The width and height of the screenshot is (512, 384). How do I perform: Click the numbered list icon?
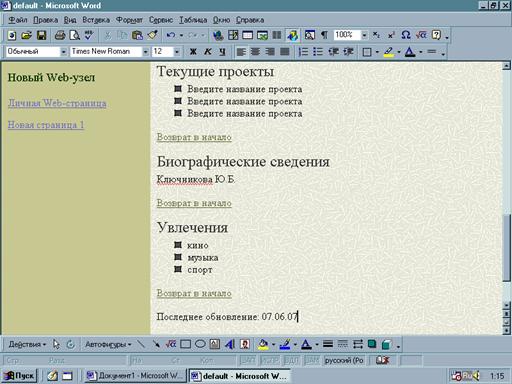pos(303,52)
